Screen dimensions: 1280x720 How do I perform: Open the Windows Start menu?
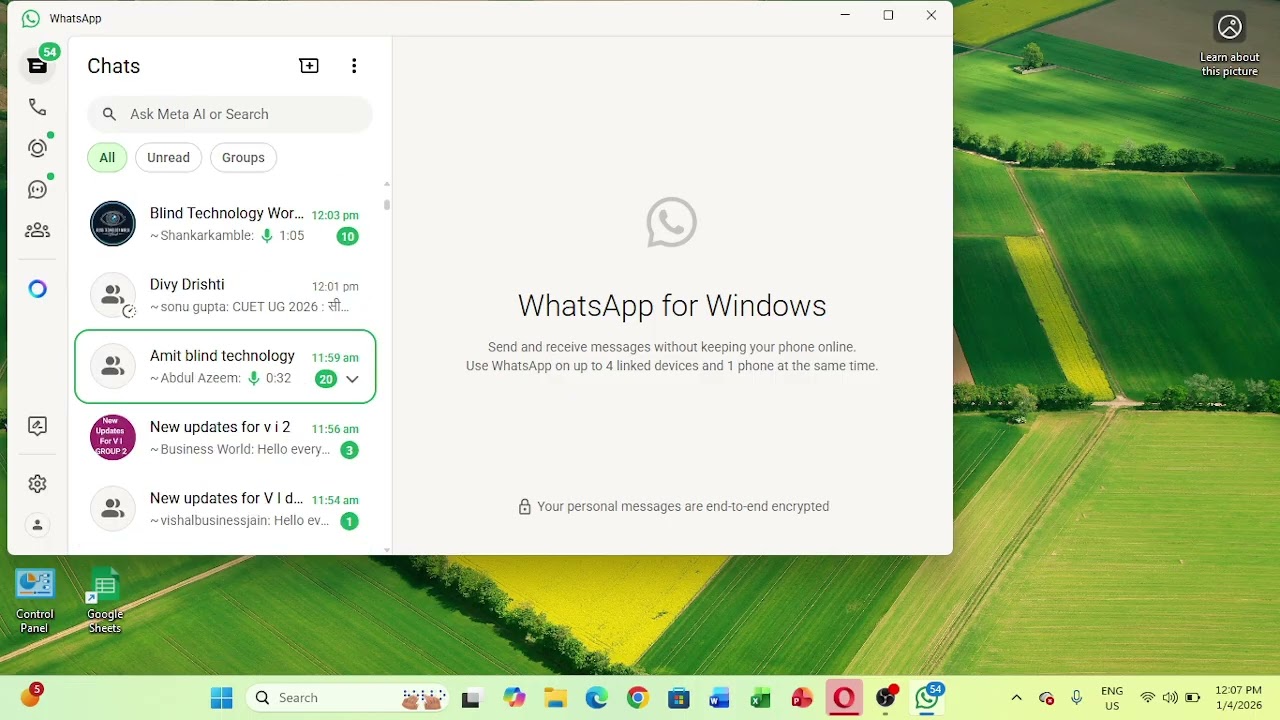(221, 698)
